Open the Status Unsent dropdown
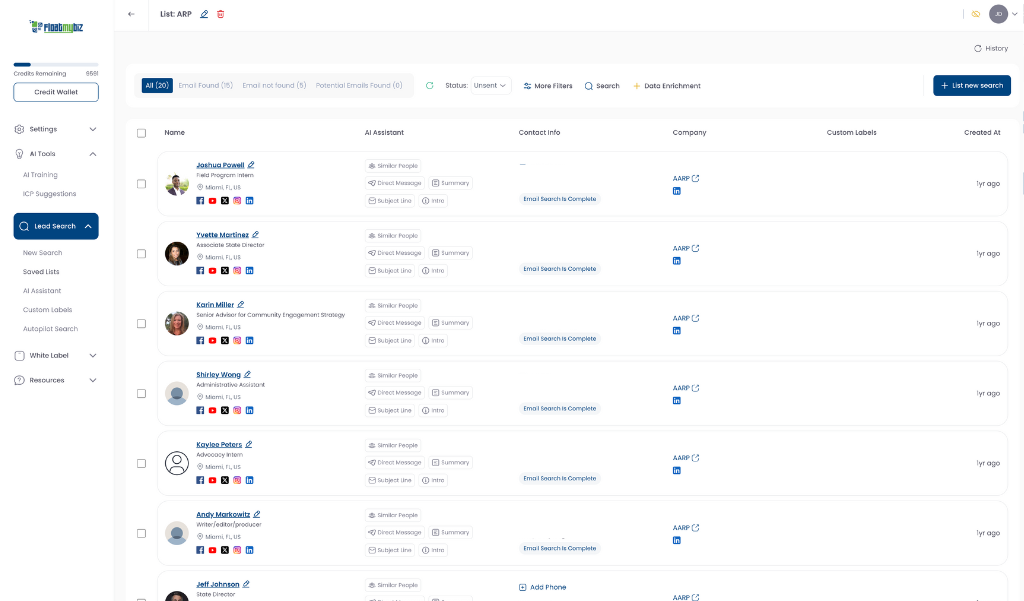The height and width of the screenshot is (601, 1024). [x=490, y=86]
